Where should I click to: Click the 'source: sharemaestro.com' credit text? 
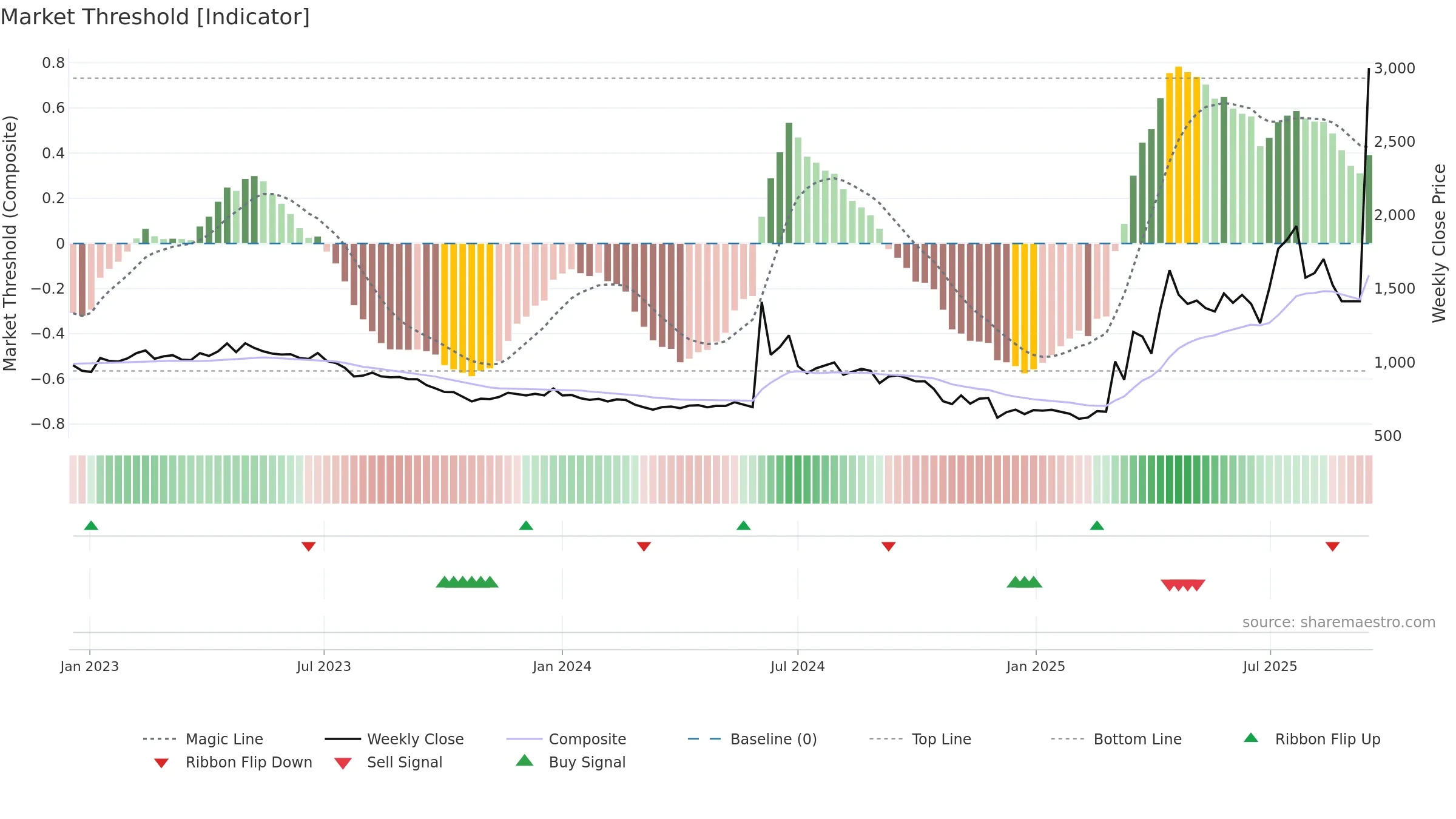[1339, 622]
